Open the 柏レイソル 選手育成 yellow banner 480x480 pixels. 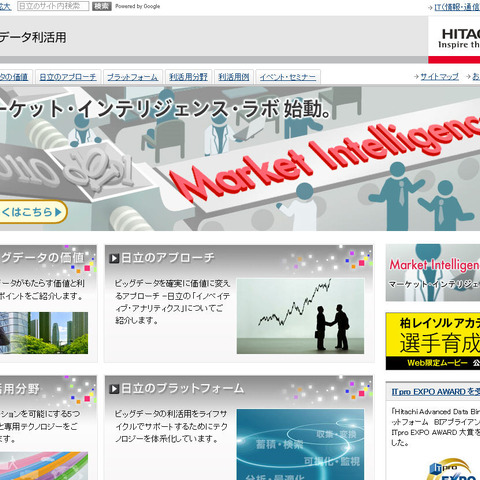pyautogui.click(x=433, y=341)
